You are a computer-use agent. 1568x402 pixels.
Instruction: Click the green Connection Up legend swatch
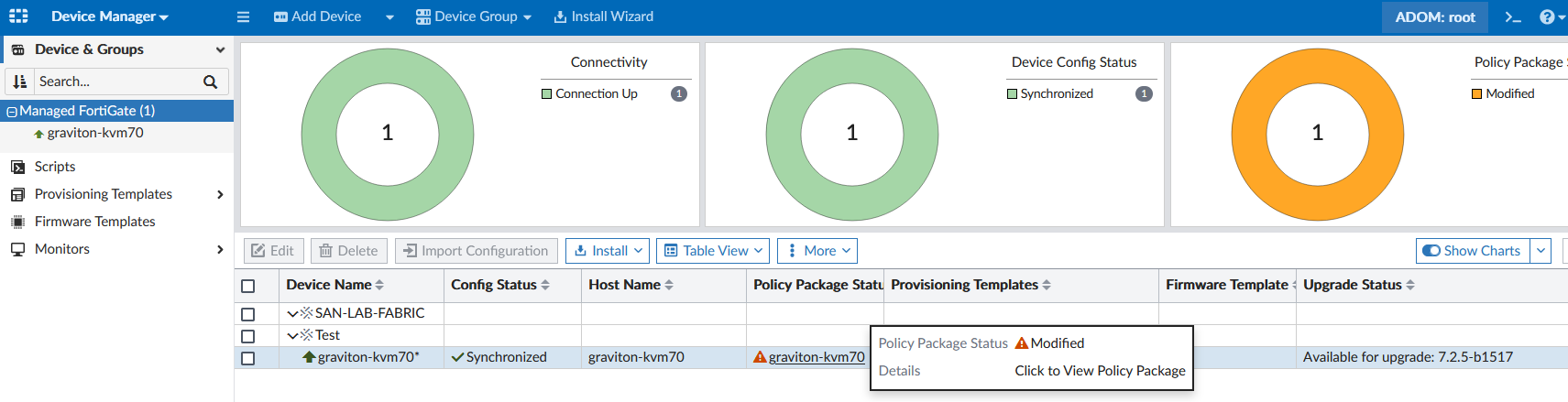(547, 94)
